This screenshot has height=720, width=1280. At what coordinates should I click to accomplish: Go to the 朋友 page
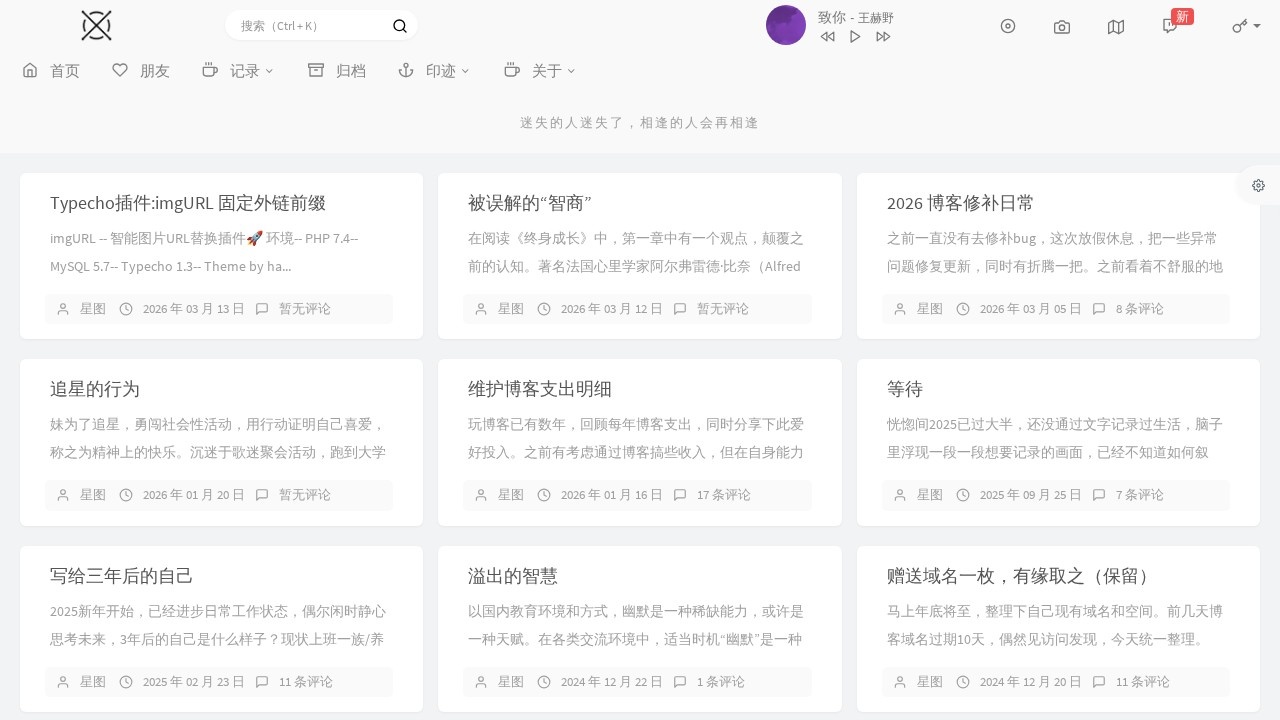click(141, 70)
